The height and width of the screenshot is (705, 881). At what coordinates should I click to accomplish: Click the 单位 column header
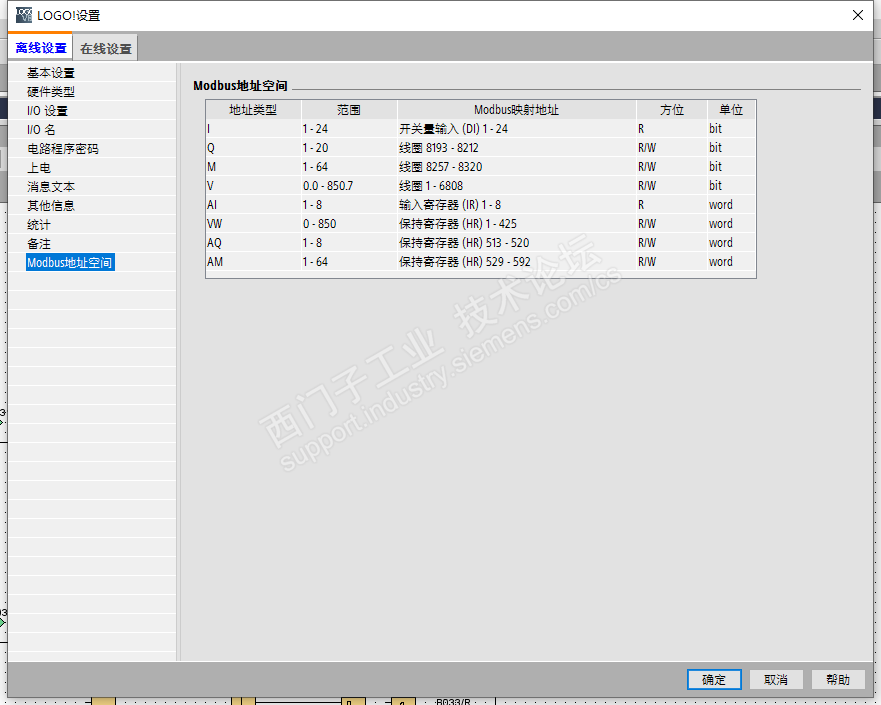coord(731,110)
